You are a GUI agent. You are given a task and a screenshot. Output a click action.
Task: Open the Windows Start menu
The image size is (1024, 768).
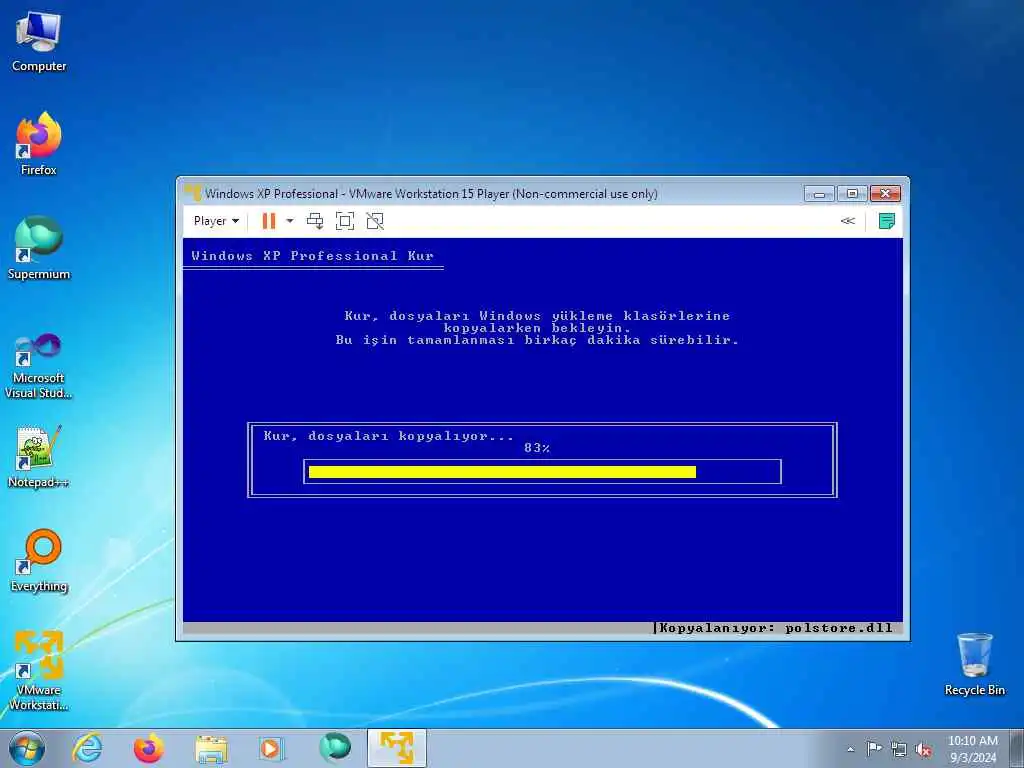tap(27, 748)
